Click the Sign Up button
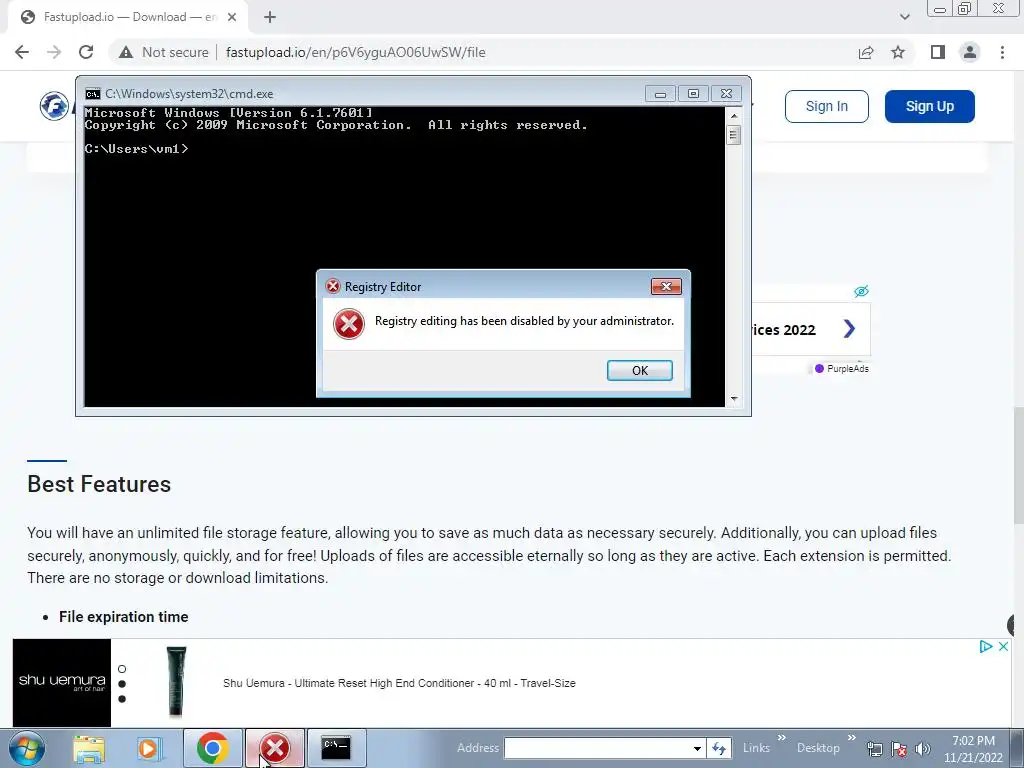 pos(929,106)
